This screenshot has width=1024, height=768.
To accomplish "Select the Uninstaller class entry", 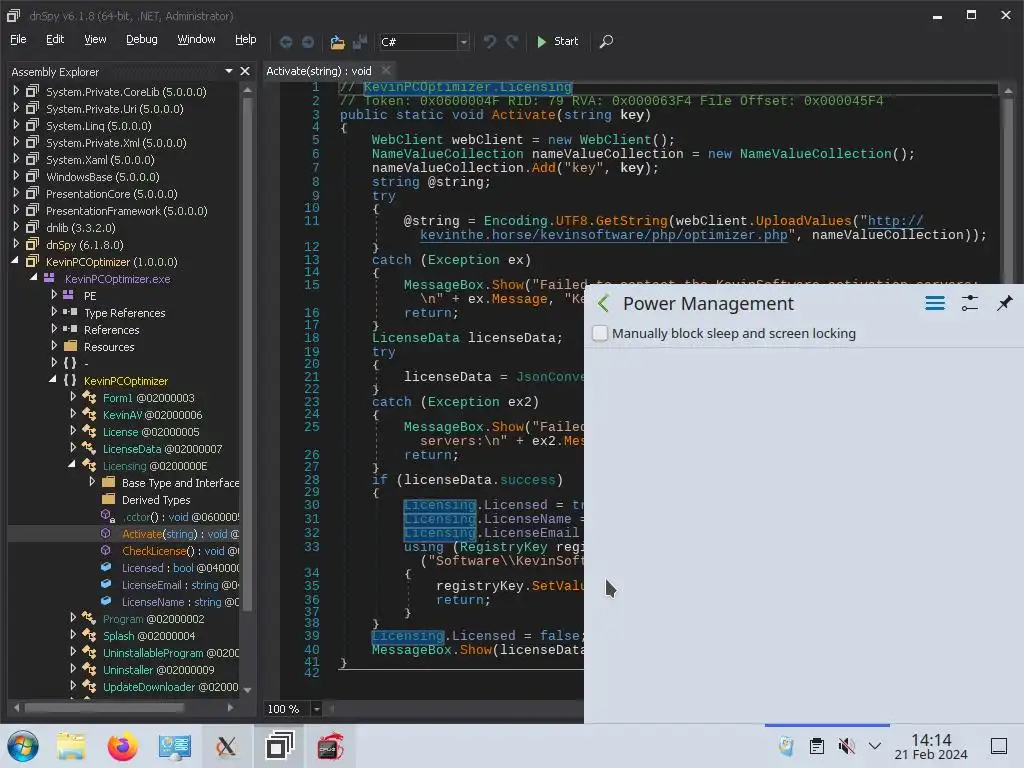I will (158, 669).
